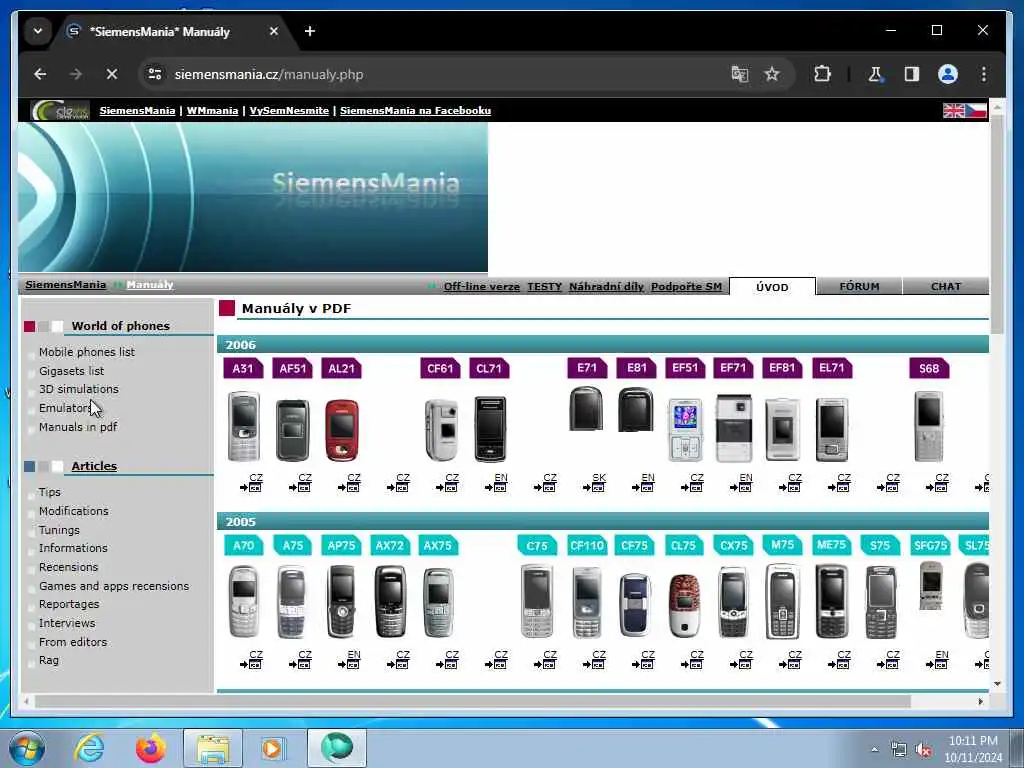Open Emulators in sidebar

65,408
